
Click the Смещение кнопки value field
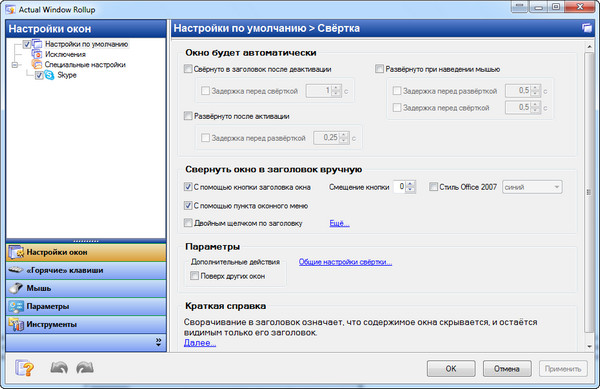tap(399, 187)
